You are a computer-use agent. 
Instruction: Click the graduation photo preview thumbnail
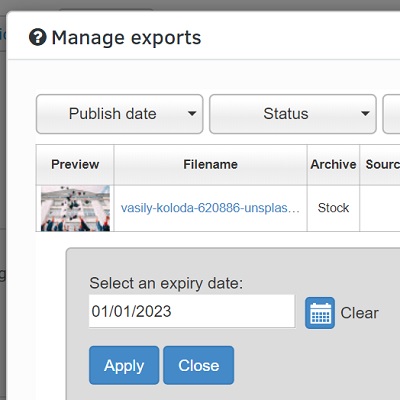click(x=75, y=208)
